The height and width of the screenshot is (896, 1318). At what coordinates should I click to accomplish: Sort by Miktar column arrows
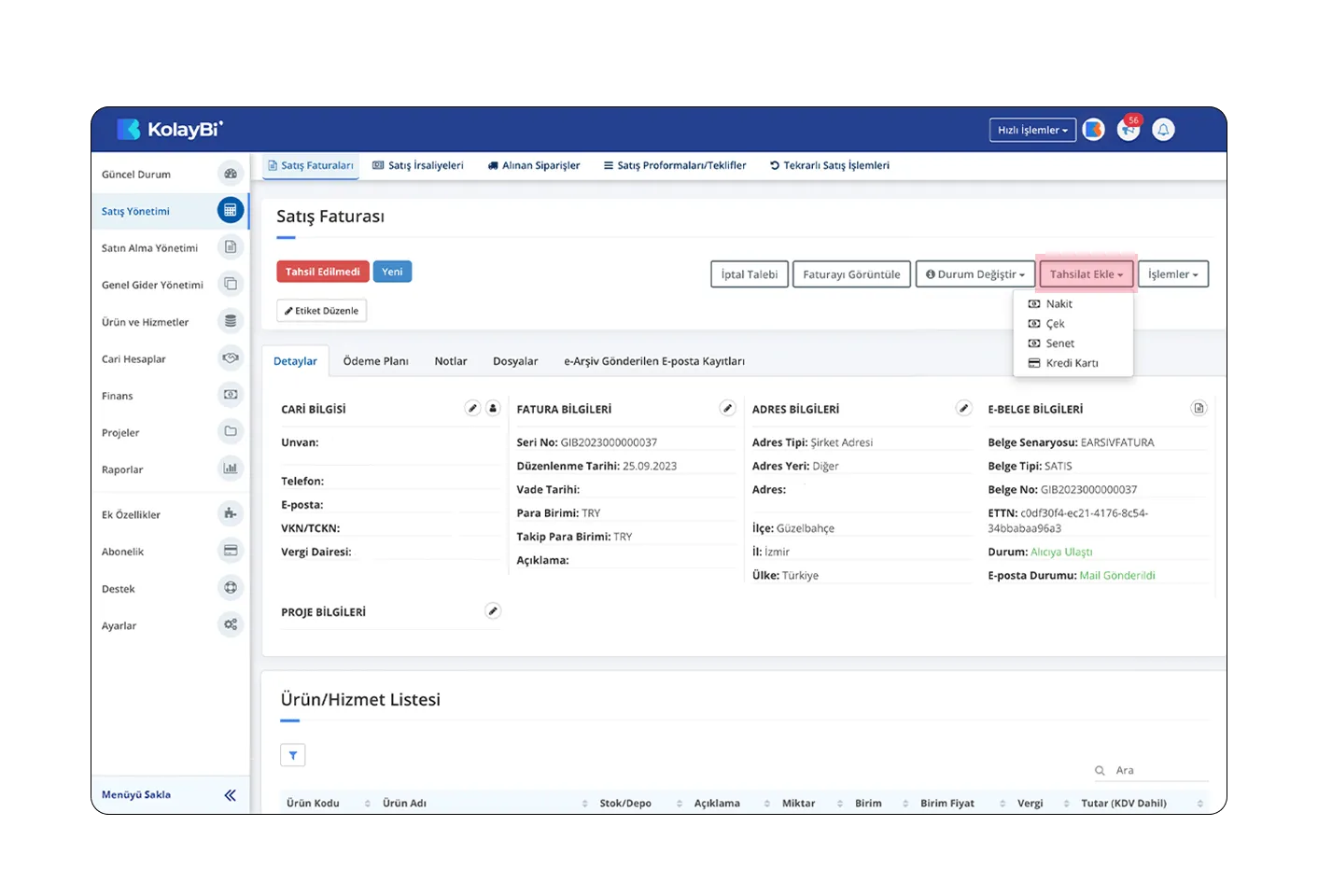pyautogui.click(x=840, y=804)
